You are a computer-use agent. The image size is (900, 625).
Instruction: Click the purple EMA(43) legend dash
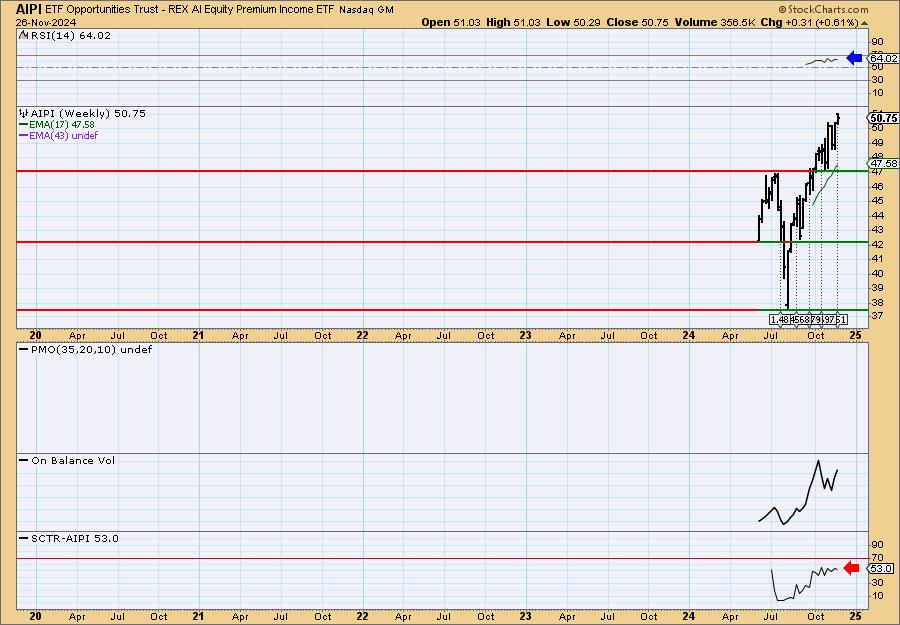[24, 135]
